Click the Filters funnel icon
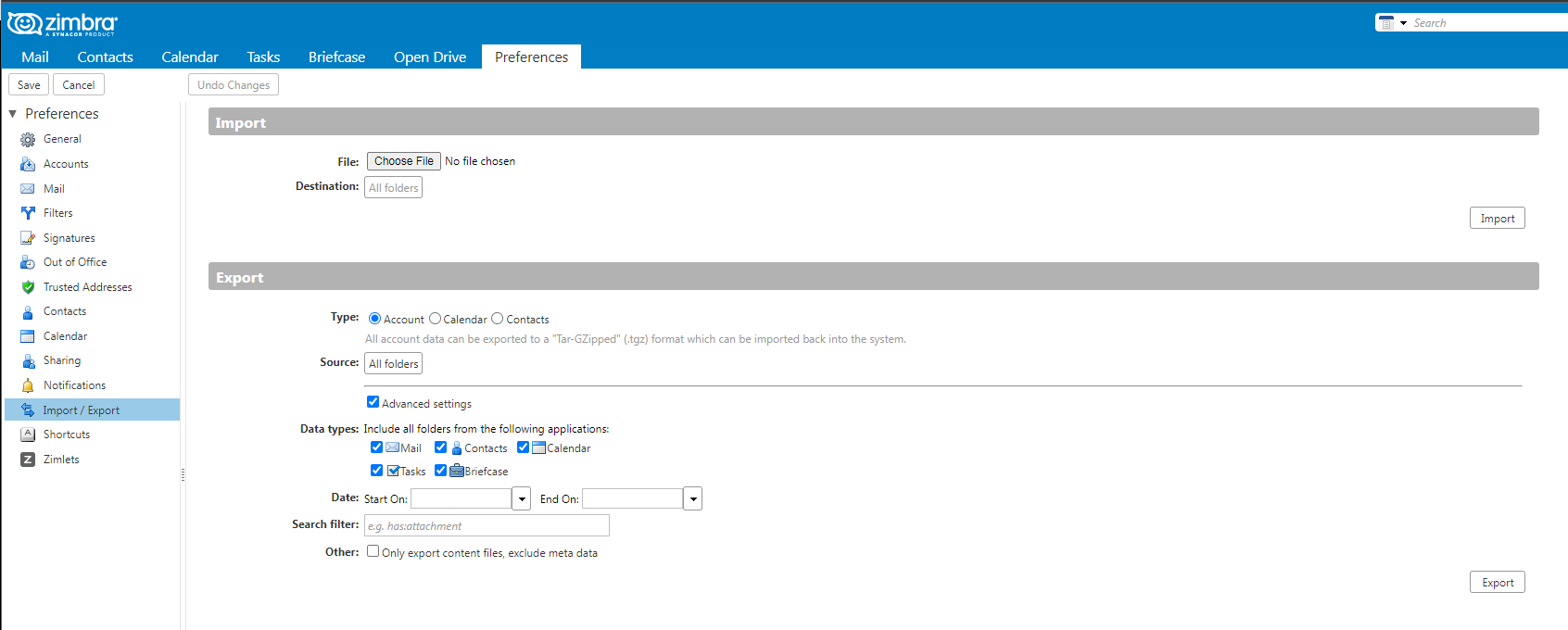 pos(28,213)
